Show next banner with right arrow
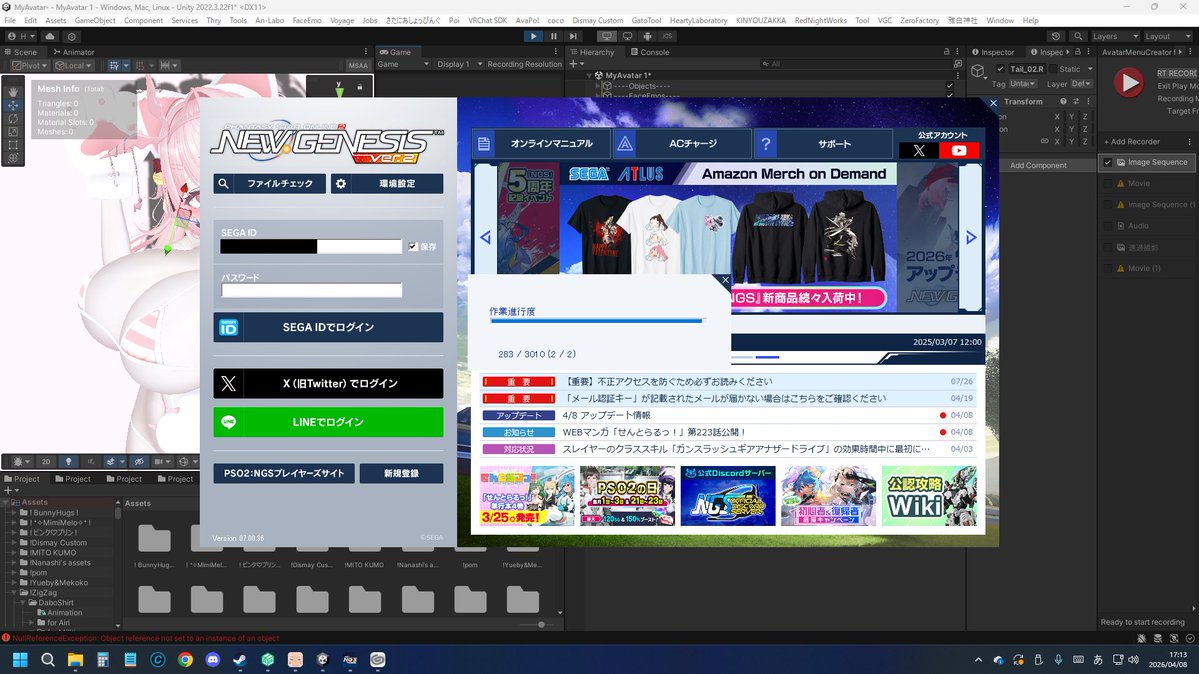 coord(970,238)
